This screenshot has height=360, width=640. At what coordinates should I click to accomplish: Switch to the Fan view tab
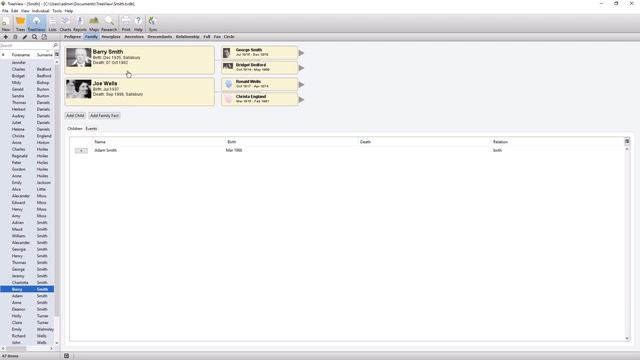coord(217,37)
